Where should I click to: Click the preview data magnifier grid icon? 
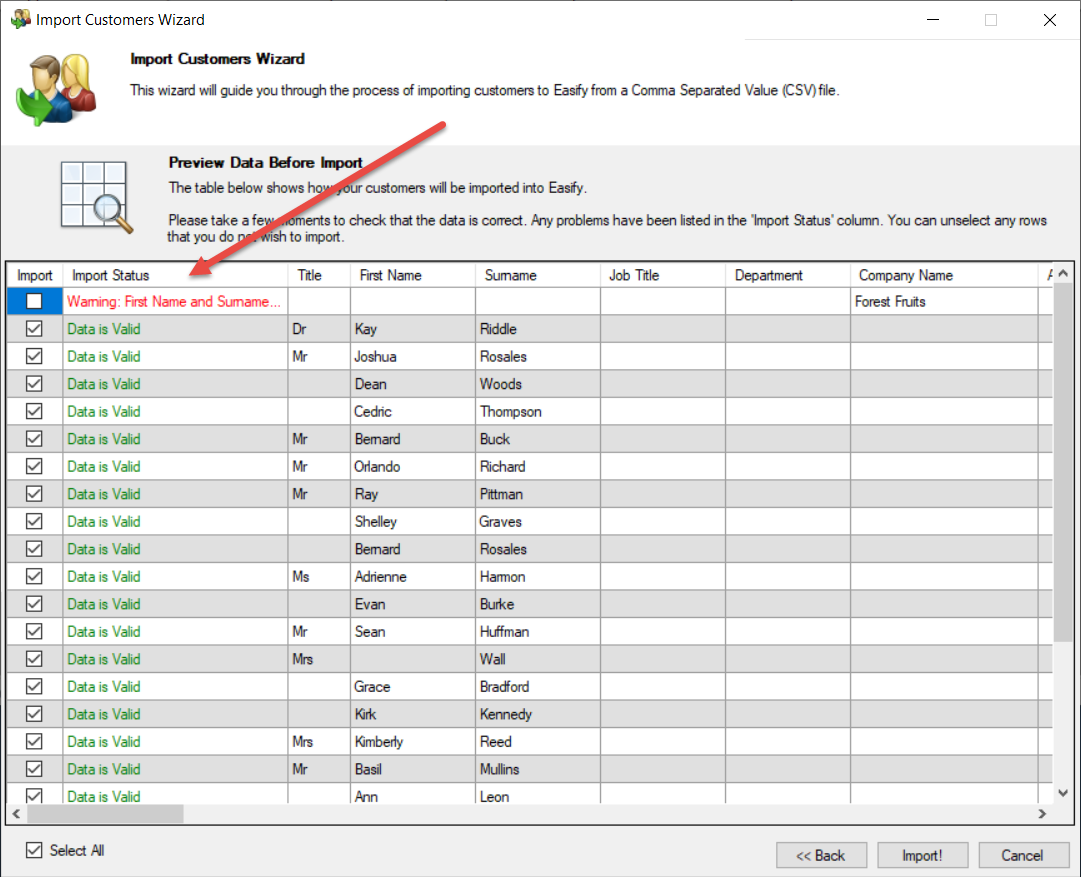pyautogui.click(x=96, y=195)
